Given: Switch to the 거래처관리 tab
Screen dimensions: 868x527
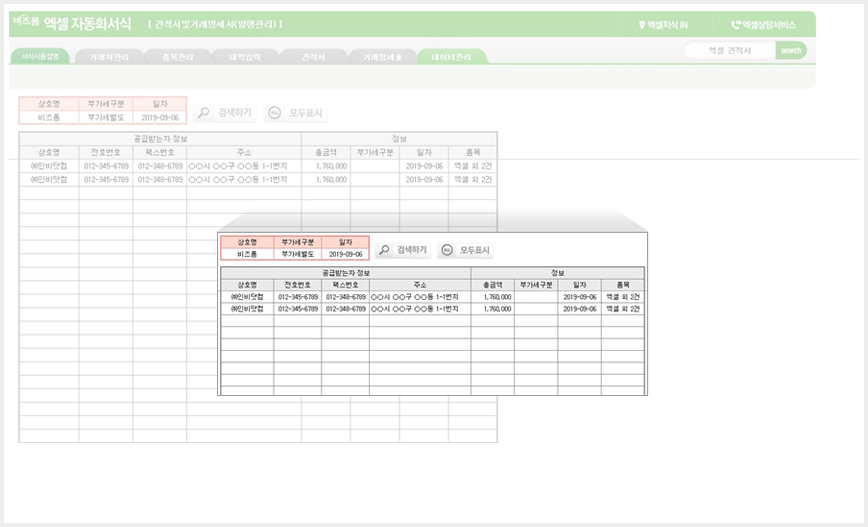Looking at the screenshot, I should tap(109, 57).
